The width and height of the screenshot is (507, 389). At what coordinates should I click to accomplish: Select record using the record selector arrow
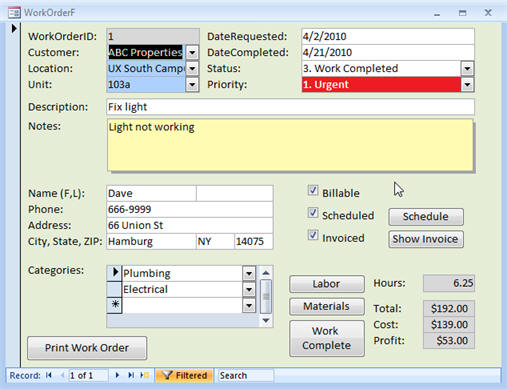click(x=14, y=28)
